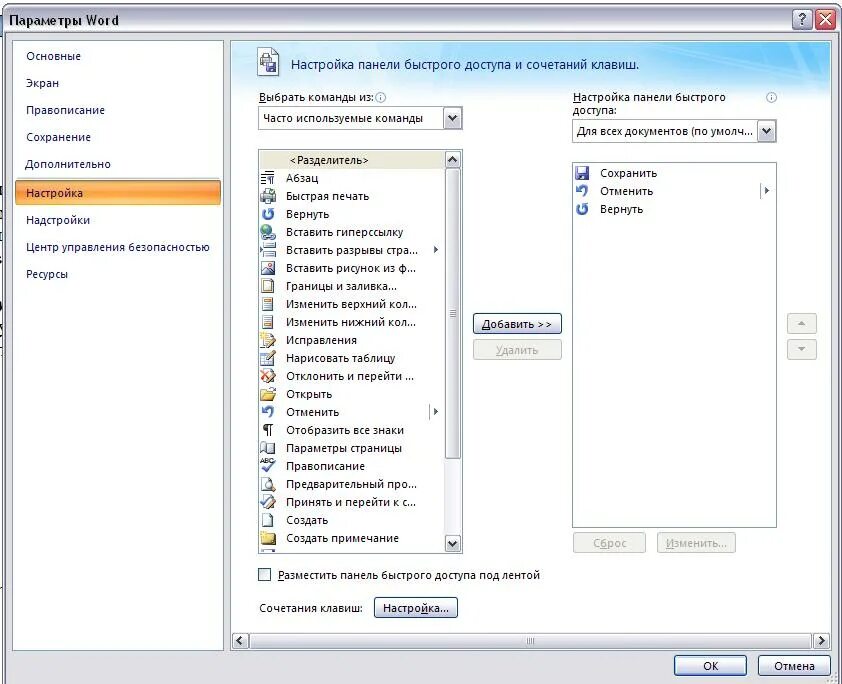Viewport: 842px width, 684px height.
Task: Open the Сохранение category
Action: pos(59,137)
